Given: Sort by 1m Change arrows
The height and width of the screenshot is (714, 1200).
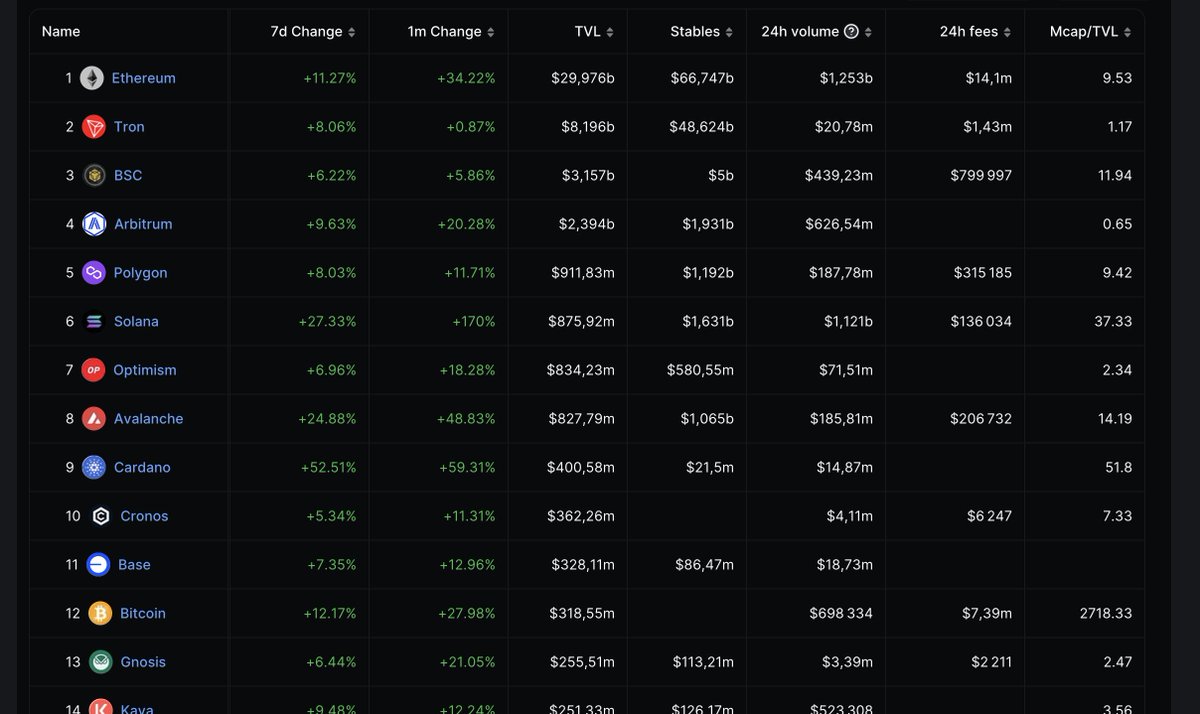Looking at the screenshot, I should (490, 32).
